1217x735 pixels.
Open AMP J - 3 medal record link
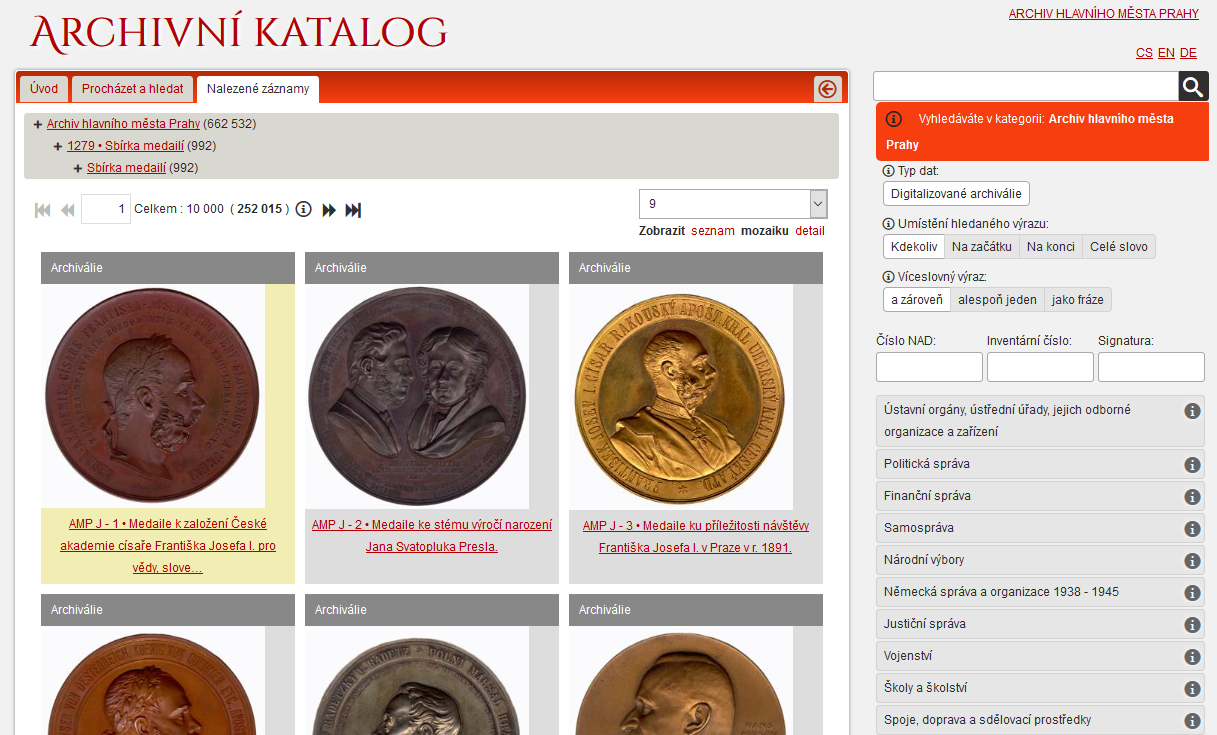pyautogui.click(x=696, y=536)
